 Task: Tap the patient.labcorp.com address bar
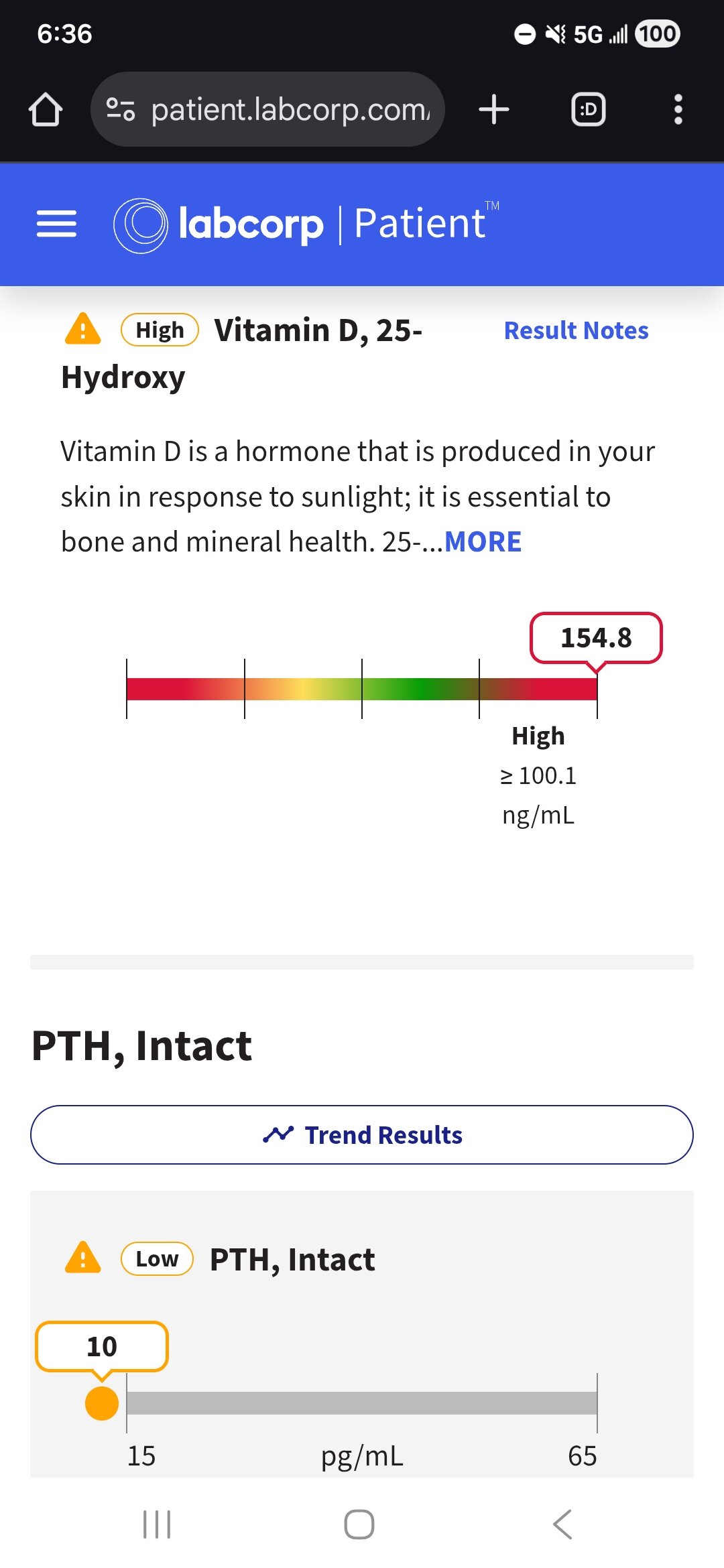point(288,110)
